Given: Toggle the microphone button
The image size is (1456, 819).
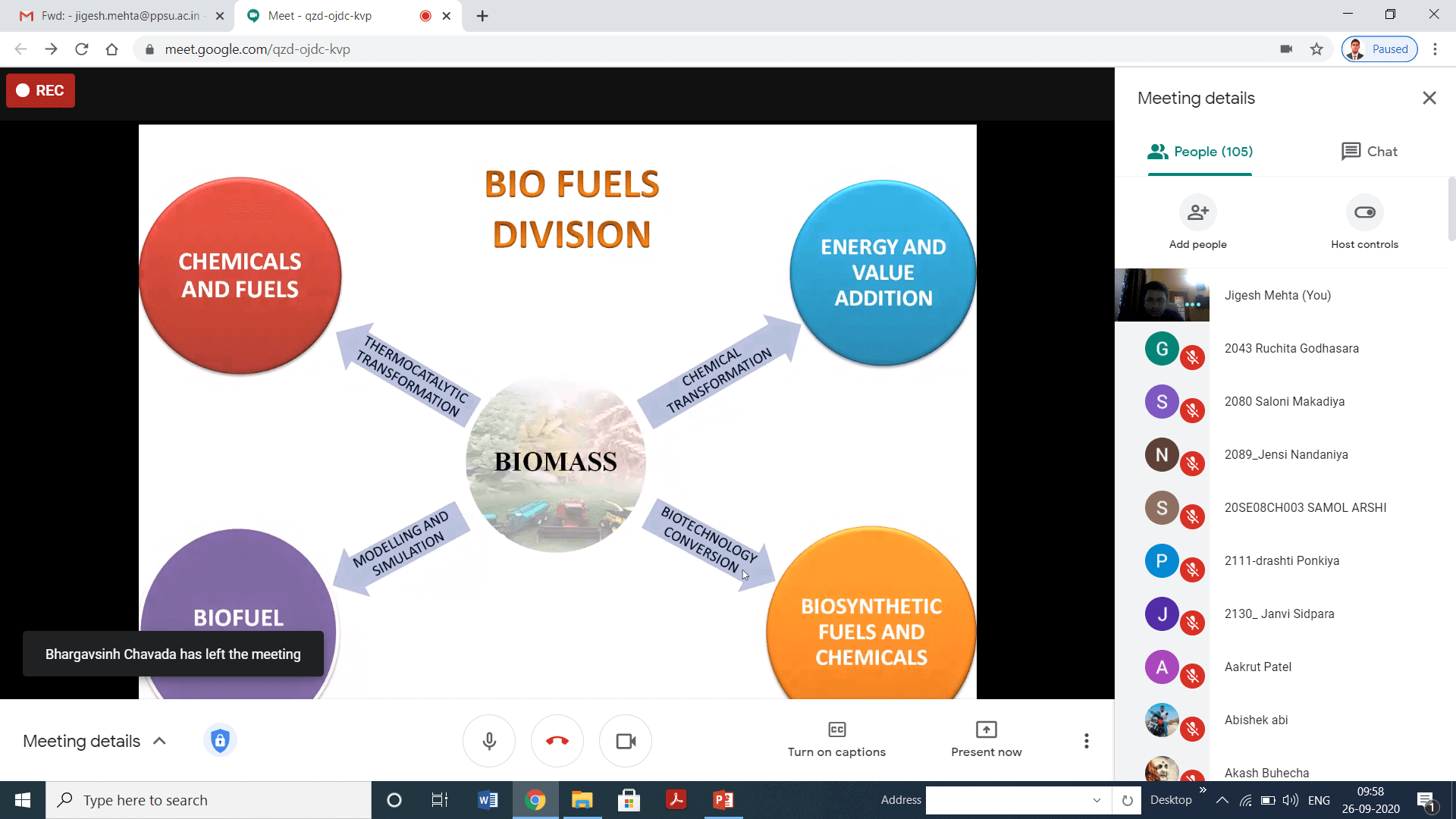Looking at the screenshot, I should (x=489, y=741).
